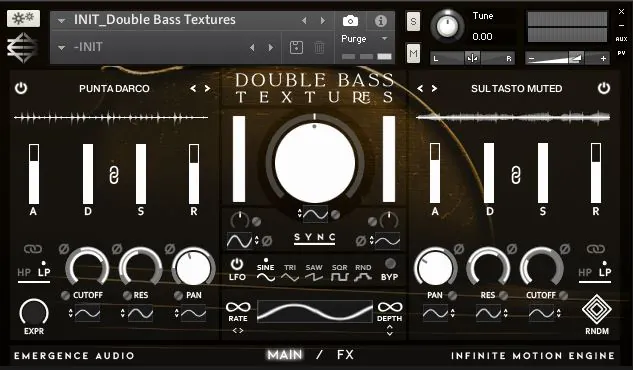Click the SYNC button

click(x=314, y=238)
